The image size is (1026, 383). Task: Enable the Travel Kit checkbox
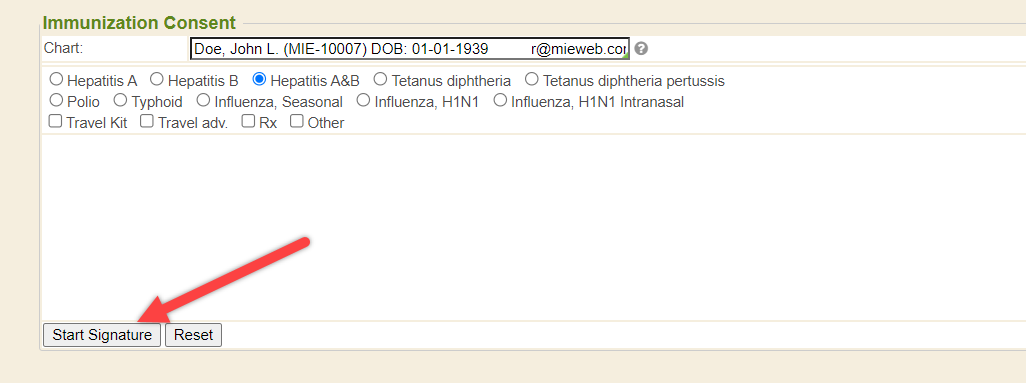click(x=56, y=121)
